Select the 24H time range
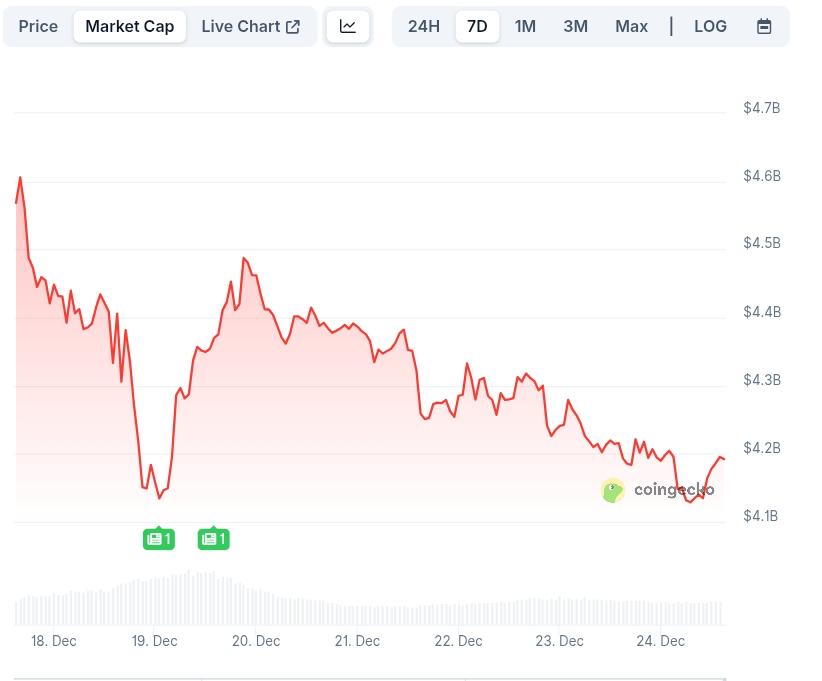This screenshot has width=822, height=681. click(x=424, y=26)
